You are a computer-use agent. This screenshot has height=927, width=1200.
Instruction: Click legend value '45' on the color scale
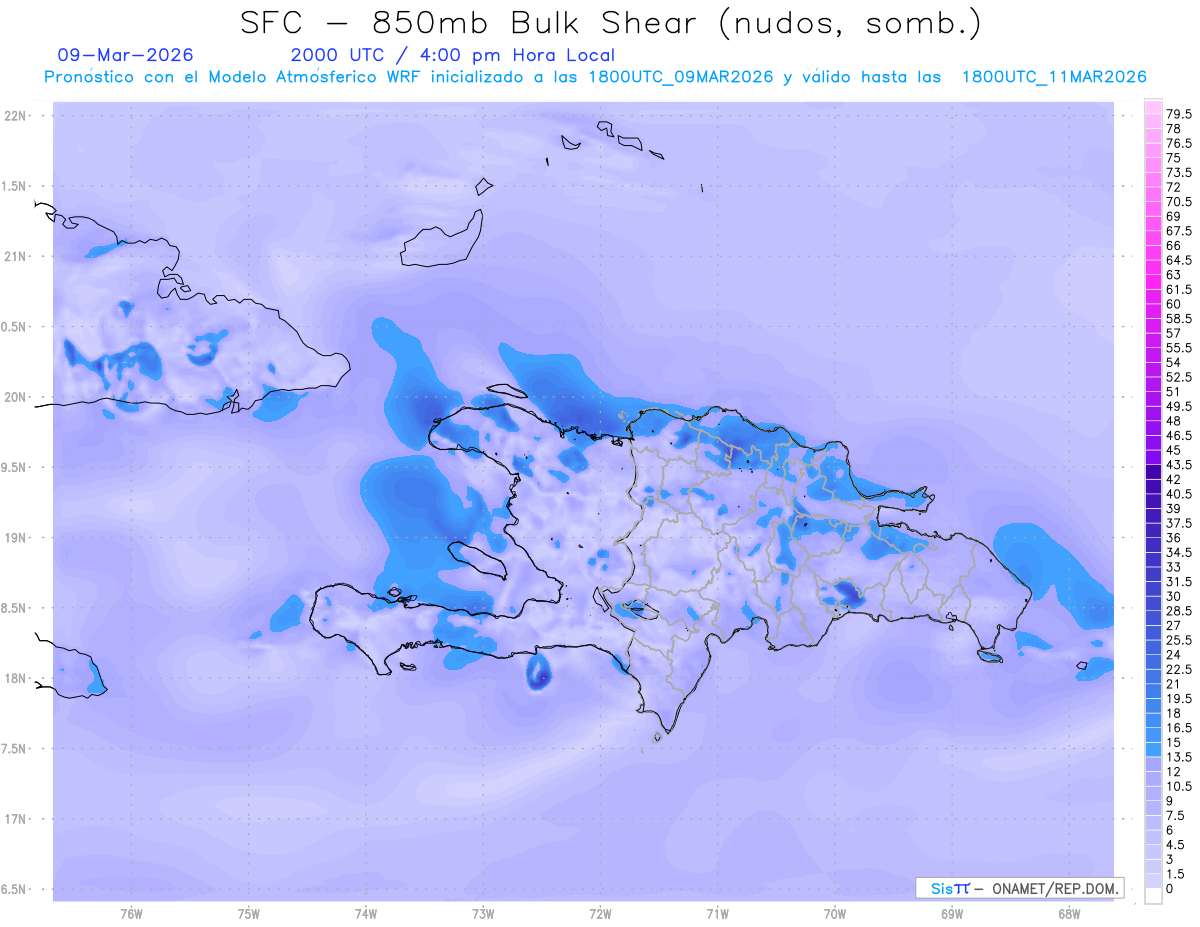(x=1174, y=450)
